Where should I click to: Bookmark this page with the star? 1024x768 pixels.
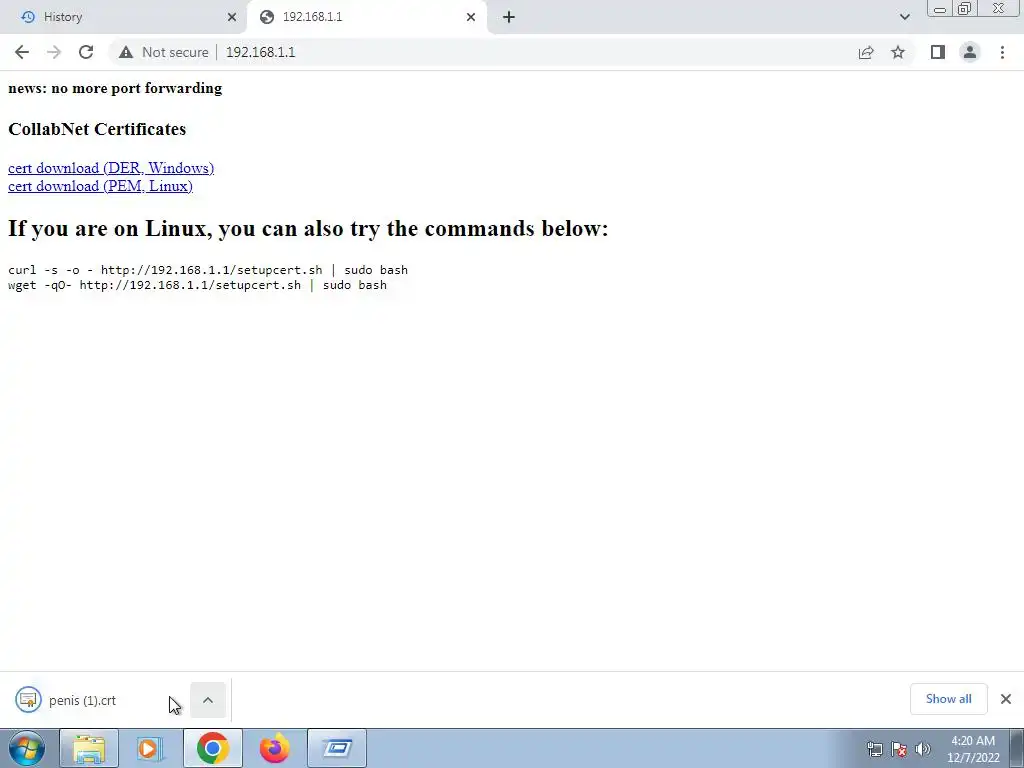[x=898, y=52]
